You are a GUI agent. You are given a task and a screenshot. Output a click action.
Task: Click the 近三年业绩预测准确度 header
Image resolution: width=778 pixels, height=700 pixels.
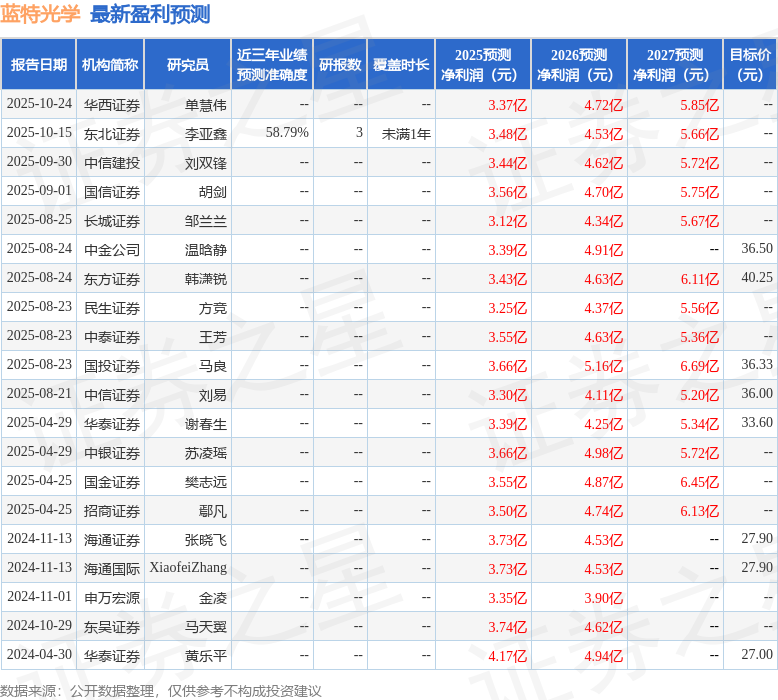pos(272,64)
